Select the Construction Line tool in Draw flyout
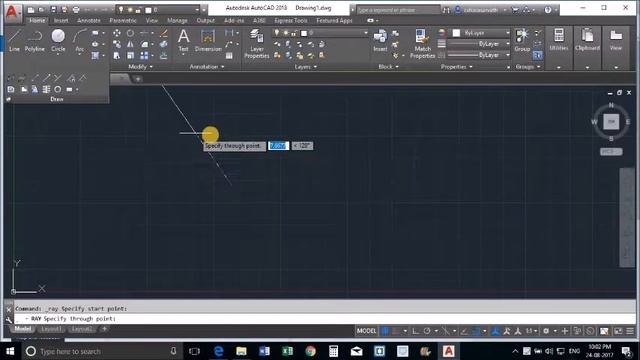Image resolution: width=640 pixels, height=360 pixels. pos(35,78)
